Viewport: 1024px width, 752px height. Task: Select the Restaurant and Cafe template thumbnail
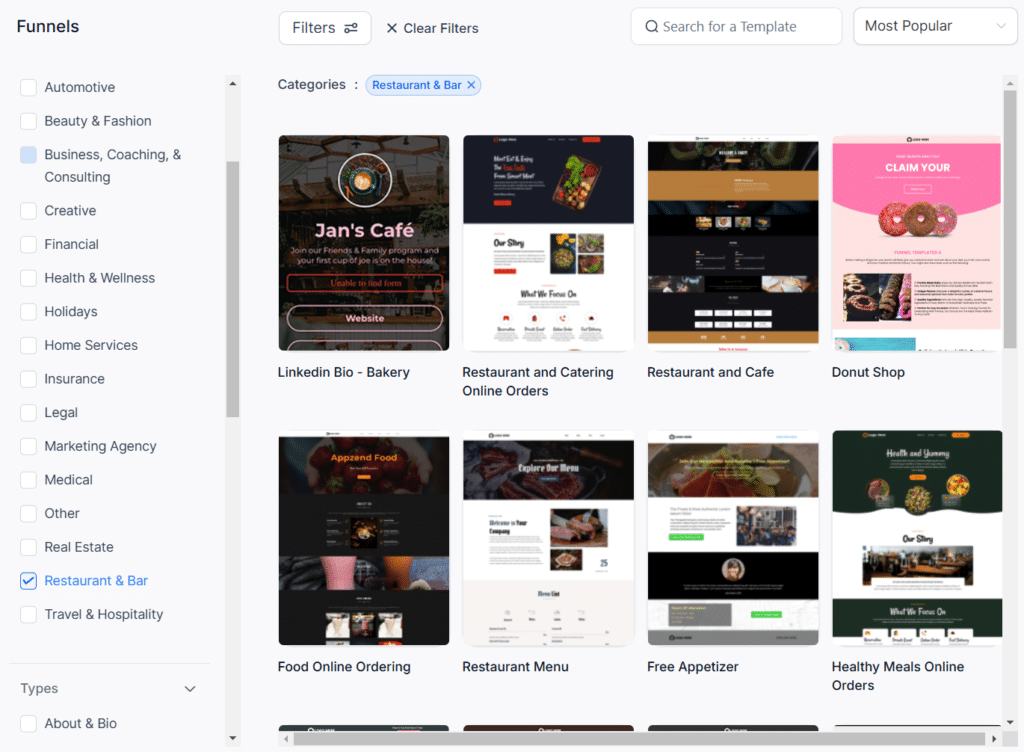pyautogui.click(x=733, y=243)
